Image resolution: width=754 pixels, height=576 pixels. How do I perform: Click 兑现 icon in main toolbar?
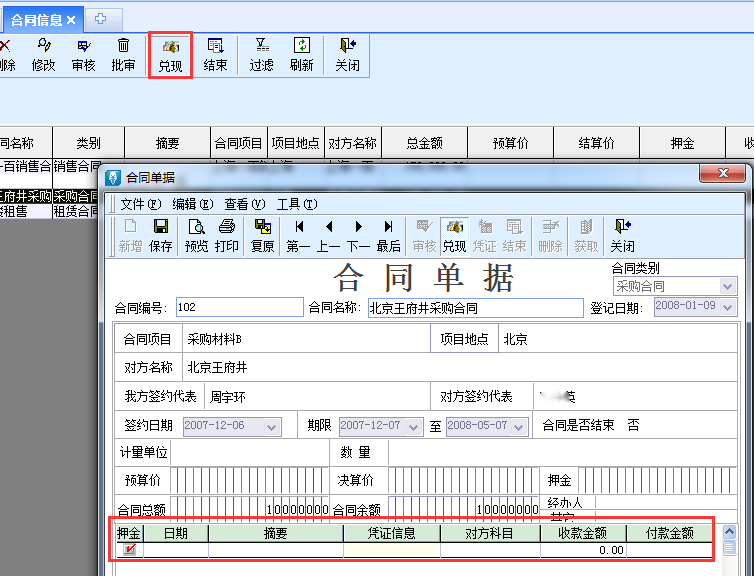tap(169, 54)
